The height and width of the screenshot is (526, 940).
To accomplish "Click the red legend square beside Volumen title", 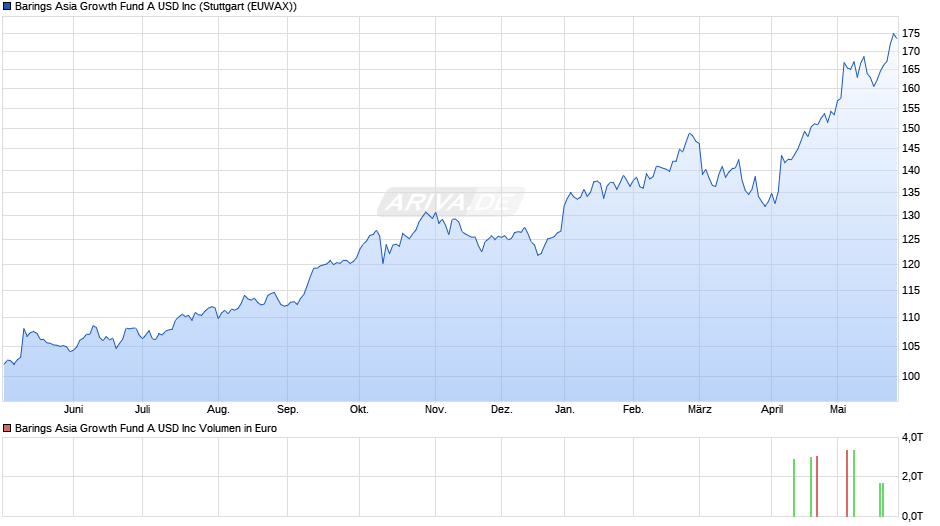I will click(x=7, y=428).
